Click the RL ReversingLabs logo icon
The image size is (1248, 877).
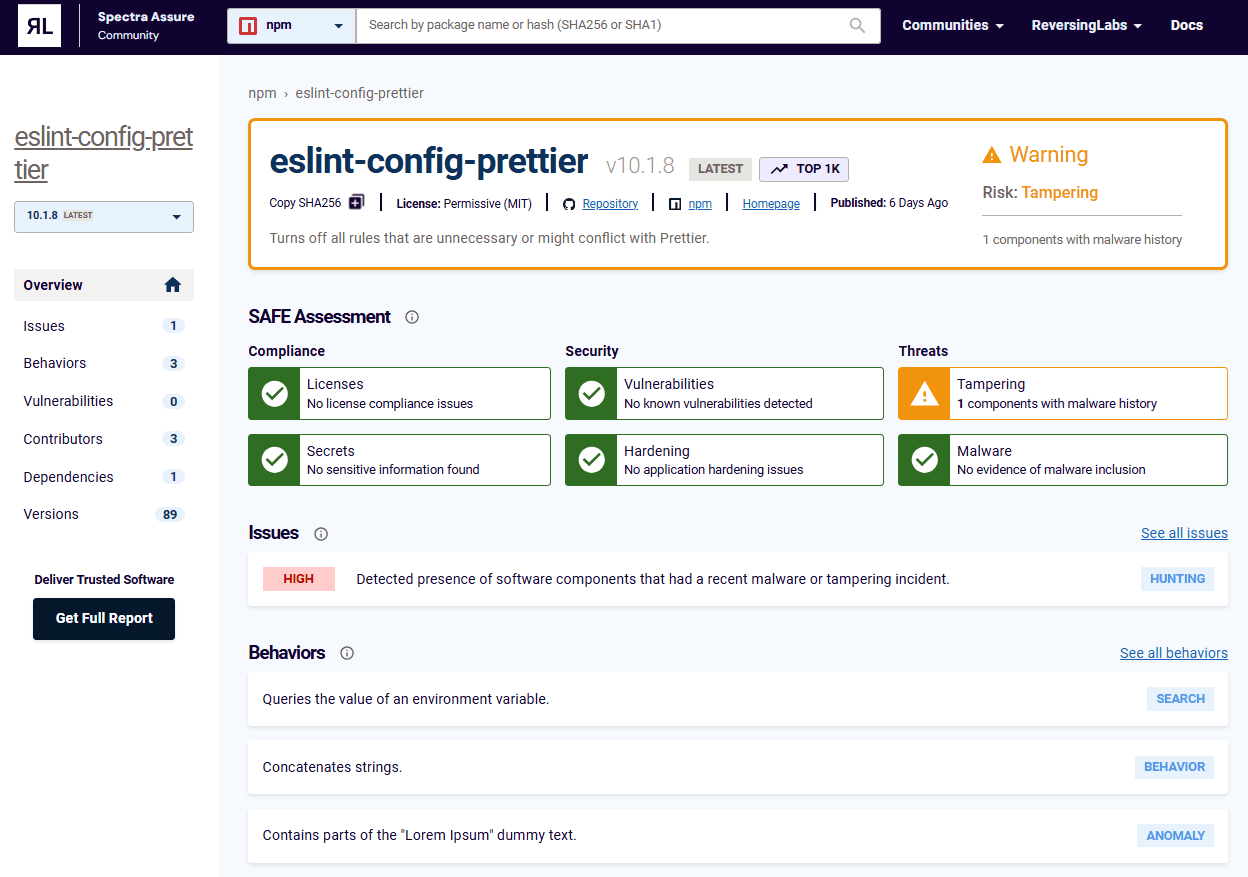coord(39,25)
